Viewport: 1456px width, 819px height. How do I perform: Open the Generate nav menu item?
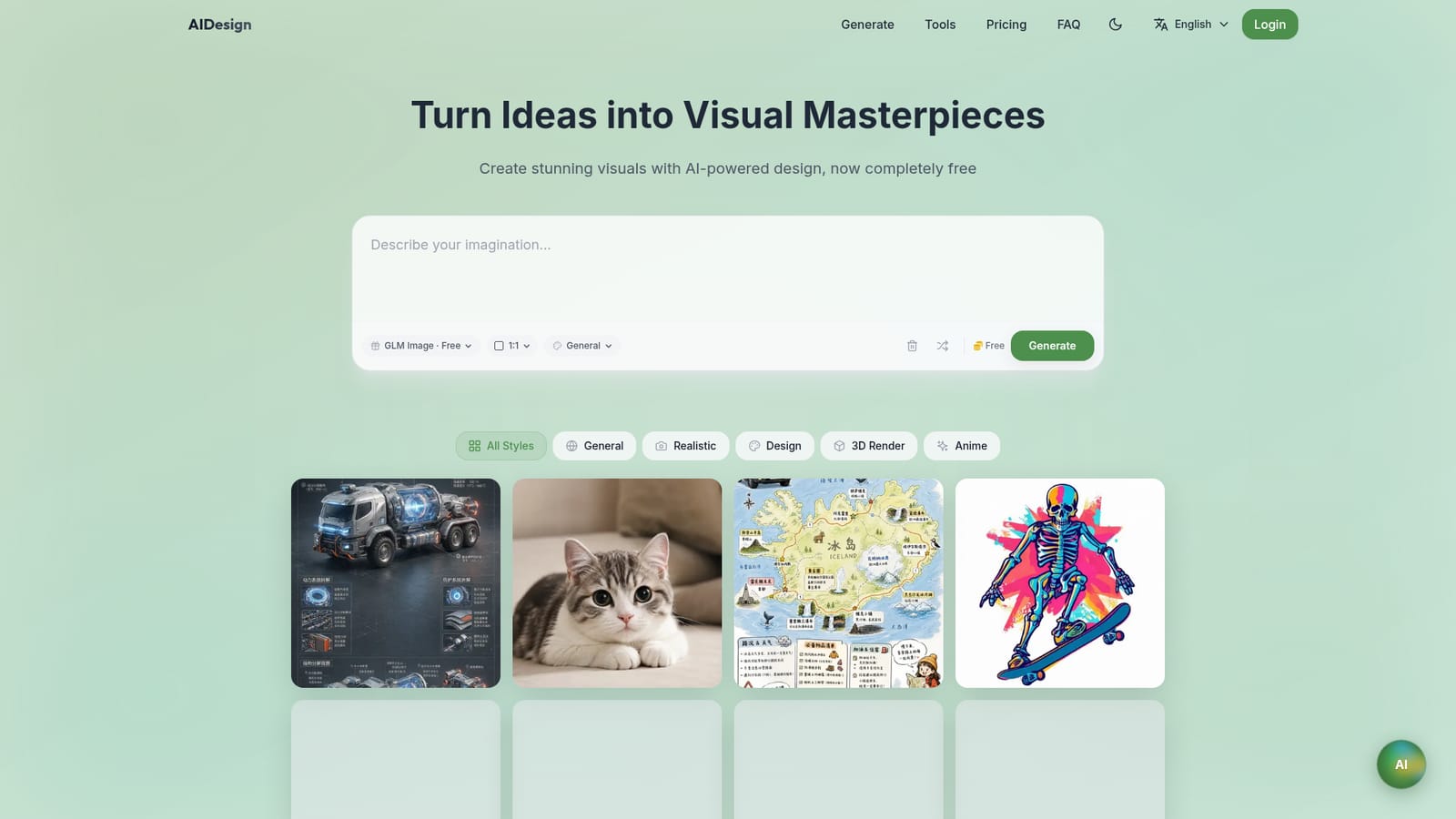tap(867, 25)
